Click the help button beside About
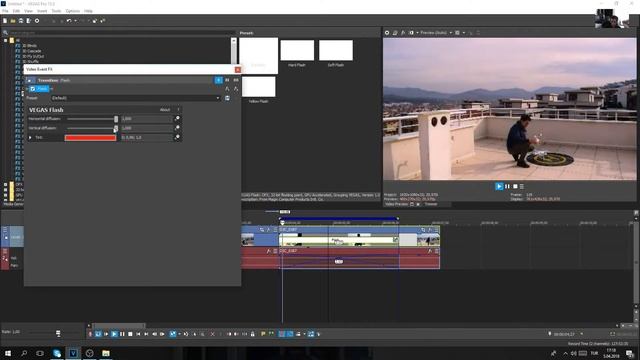This screenshot has width=640, height=360. (178, 110)
